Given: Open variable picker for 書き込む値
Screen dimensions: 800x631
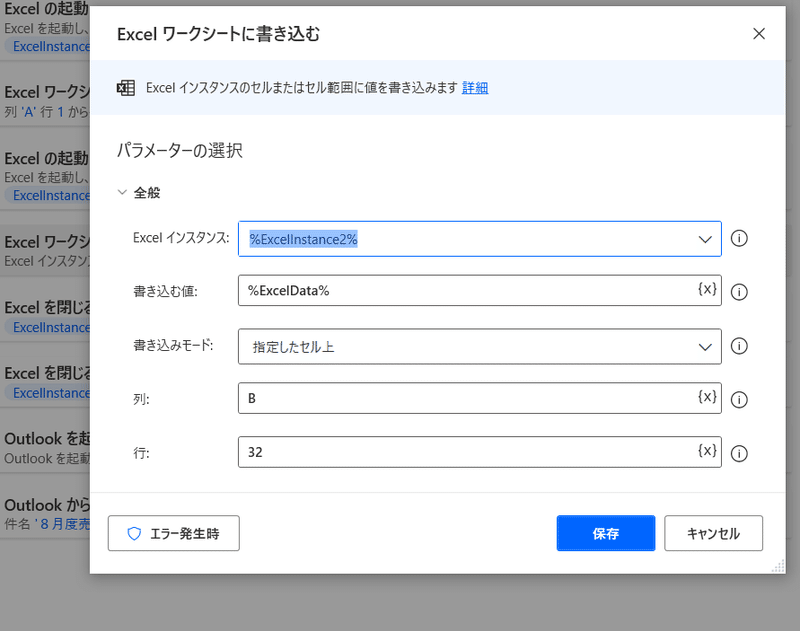Looking at the screenshot, I should click(x=707, y=289).
